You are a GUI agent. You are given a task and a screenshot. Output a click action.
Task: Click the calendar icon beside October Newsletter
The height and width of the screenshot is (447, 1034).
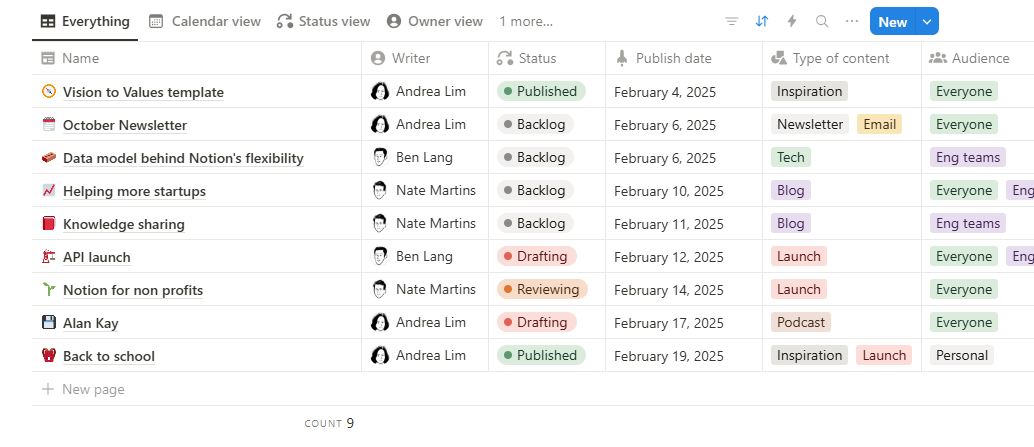pos(49,125)
